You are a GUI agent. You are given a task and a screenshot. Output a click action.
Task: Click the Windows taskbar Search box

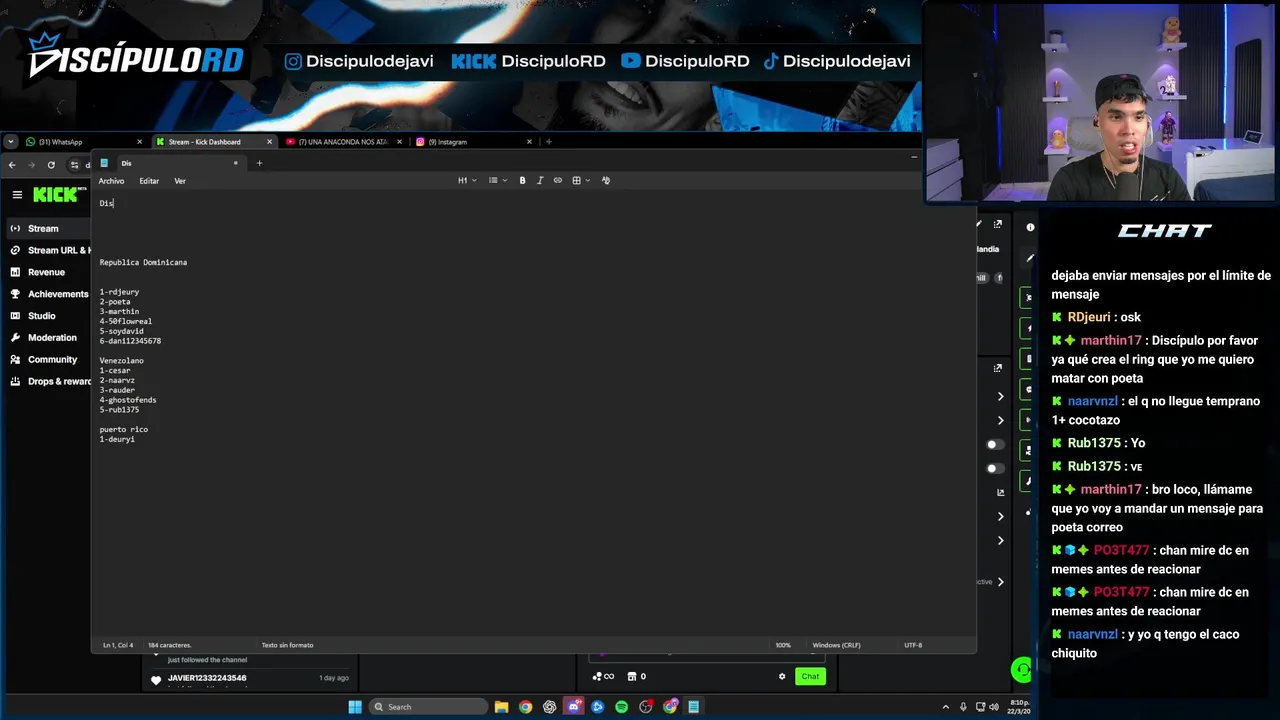coord(428,707)
